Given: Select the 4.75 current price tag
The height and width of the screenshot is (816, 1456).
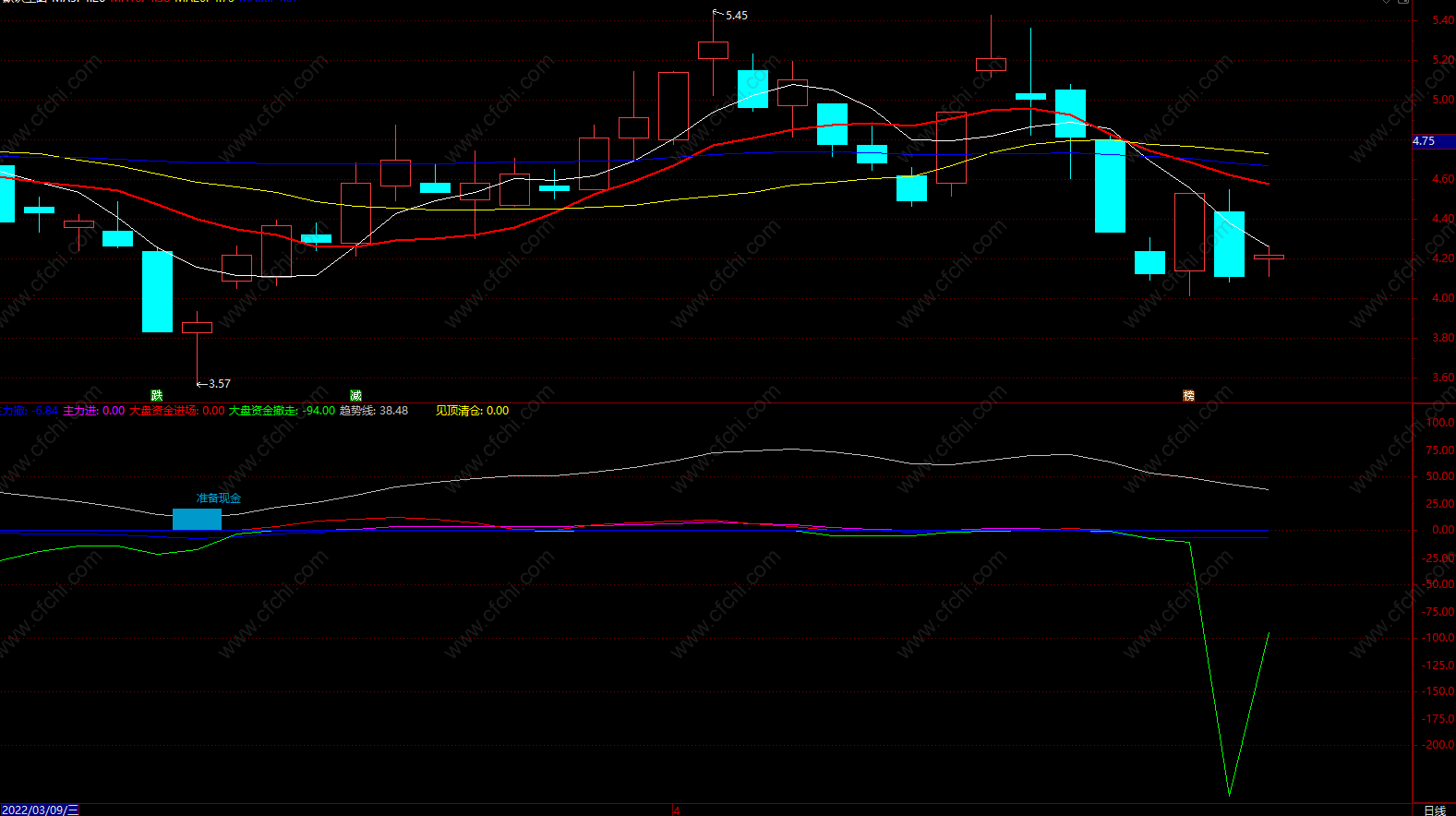Looking at the screenshot, I should pyautogui.click(x=1434, y=141).
